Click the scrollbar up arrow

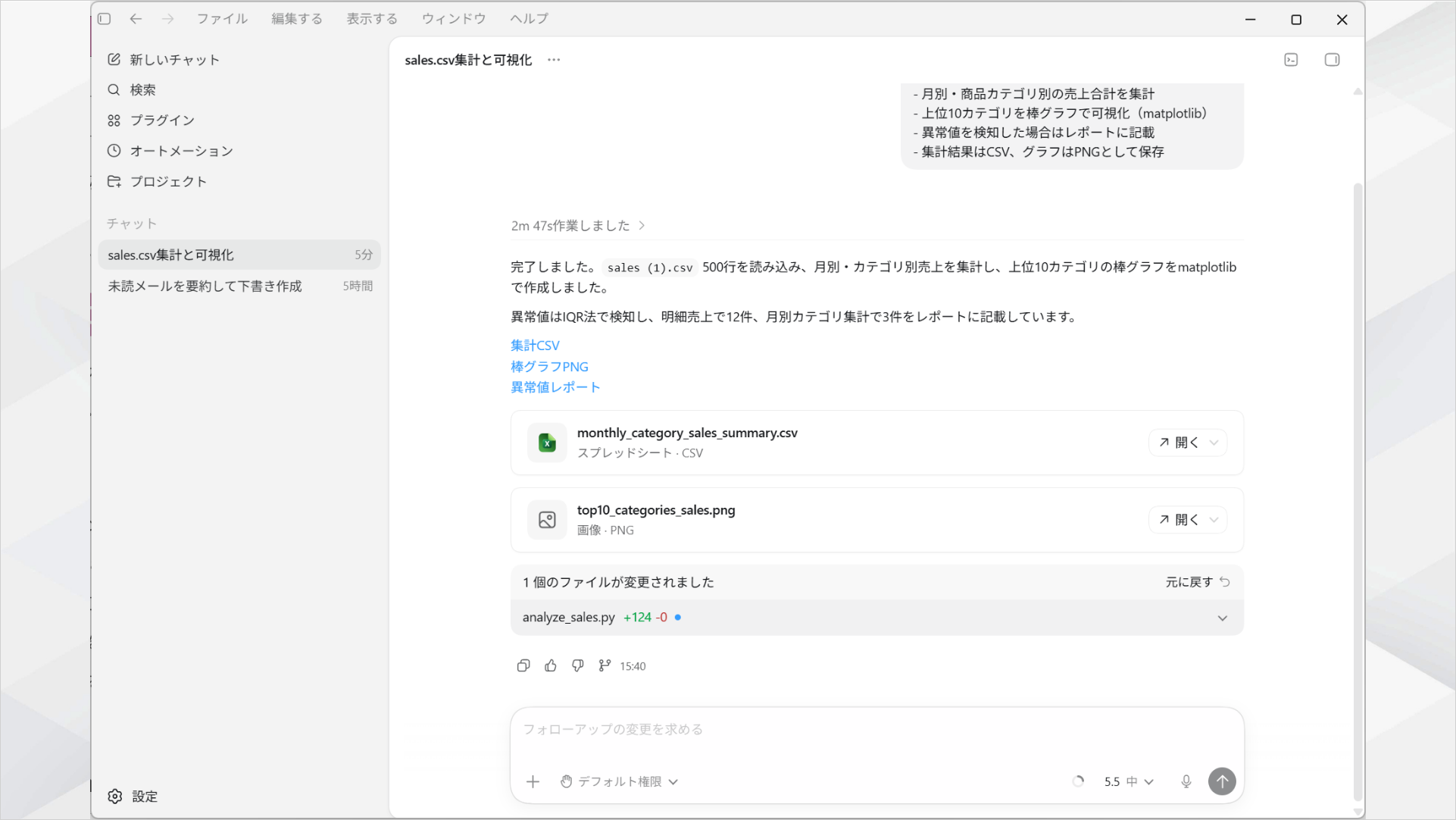pyautogui.click(x=1358, y=92)
